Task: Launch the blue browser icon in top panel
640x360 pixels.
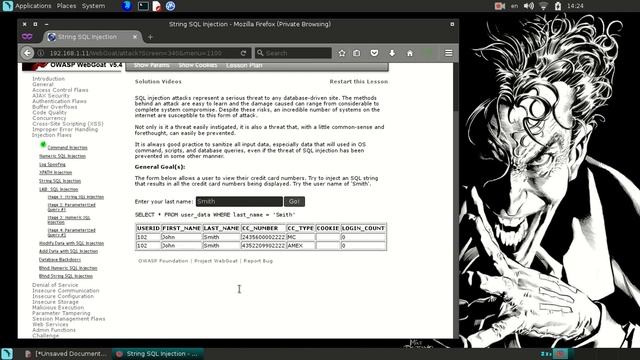Action: (x=127, y=6)
